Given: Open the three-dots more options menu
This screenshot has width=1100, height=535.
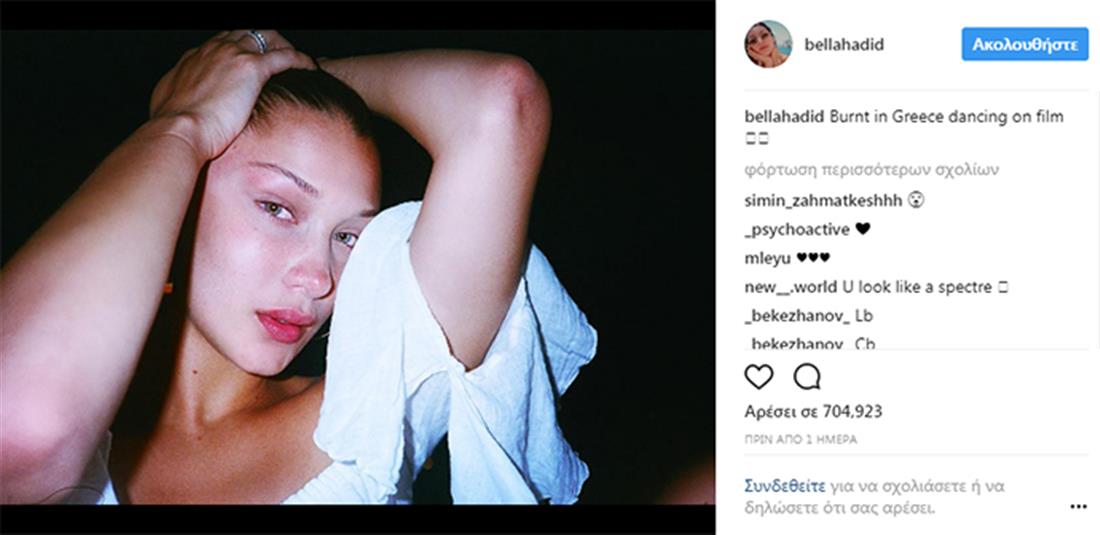Looking at the screenshot, I should tap(1078, 506).
